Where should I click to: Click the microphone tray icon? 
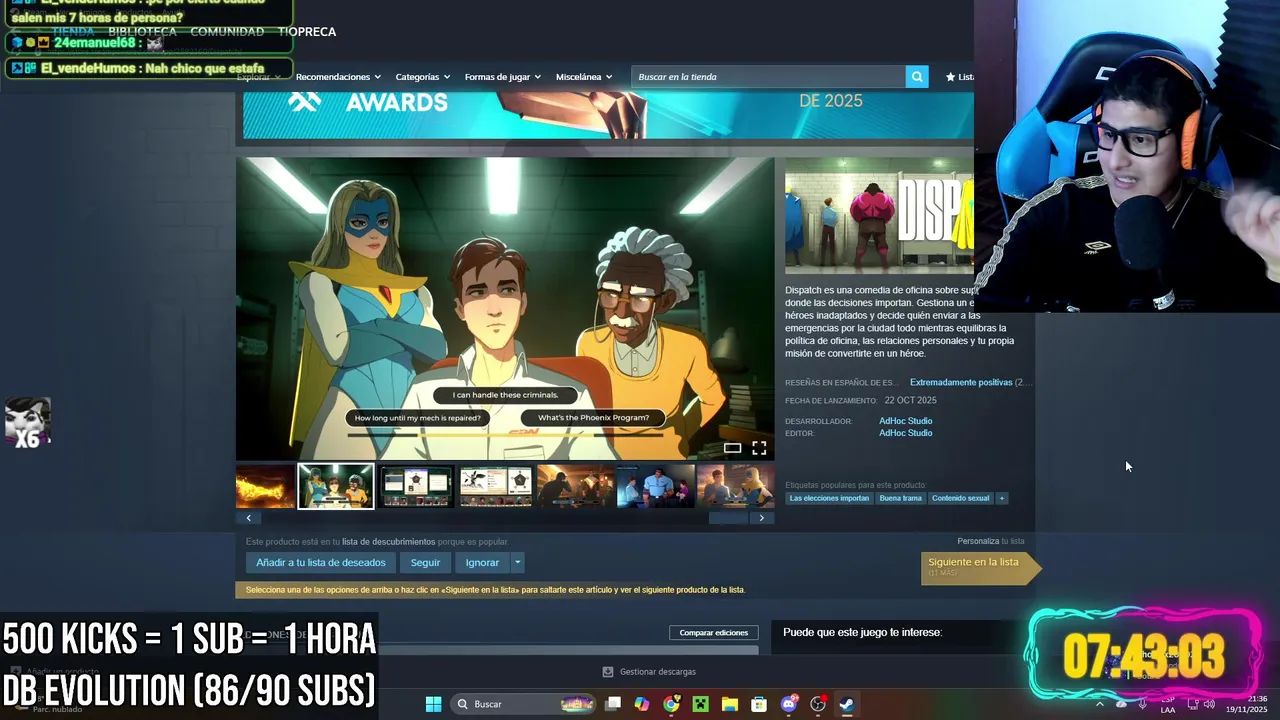(x=1142, y=704)
